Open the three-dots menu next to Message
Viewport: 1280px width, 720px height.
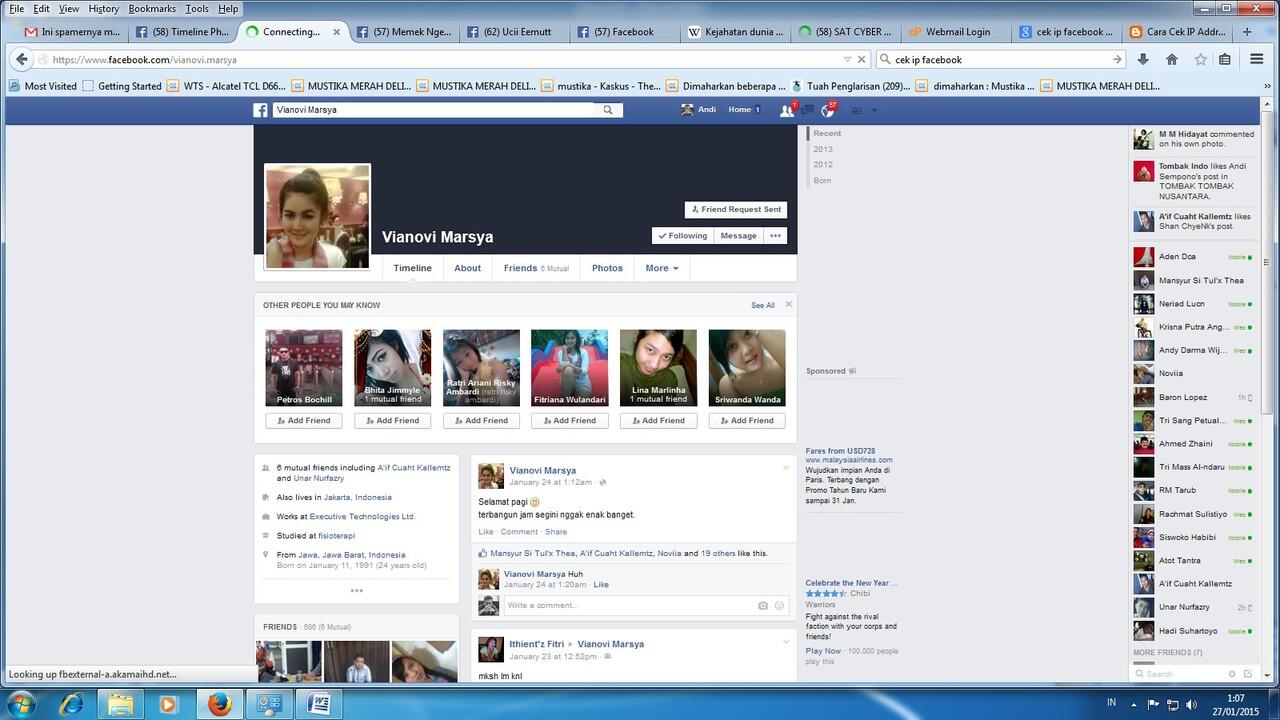coord(775,236)
